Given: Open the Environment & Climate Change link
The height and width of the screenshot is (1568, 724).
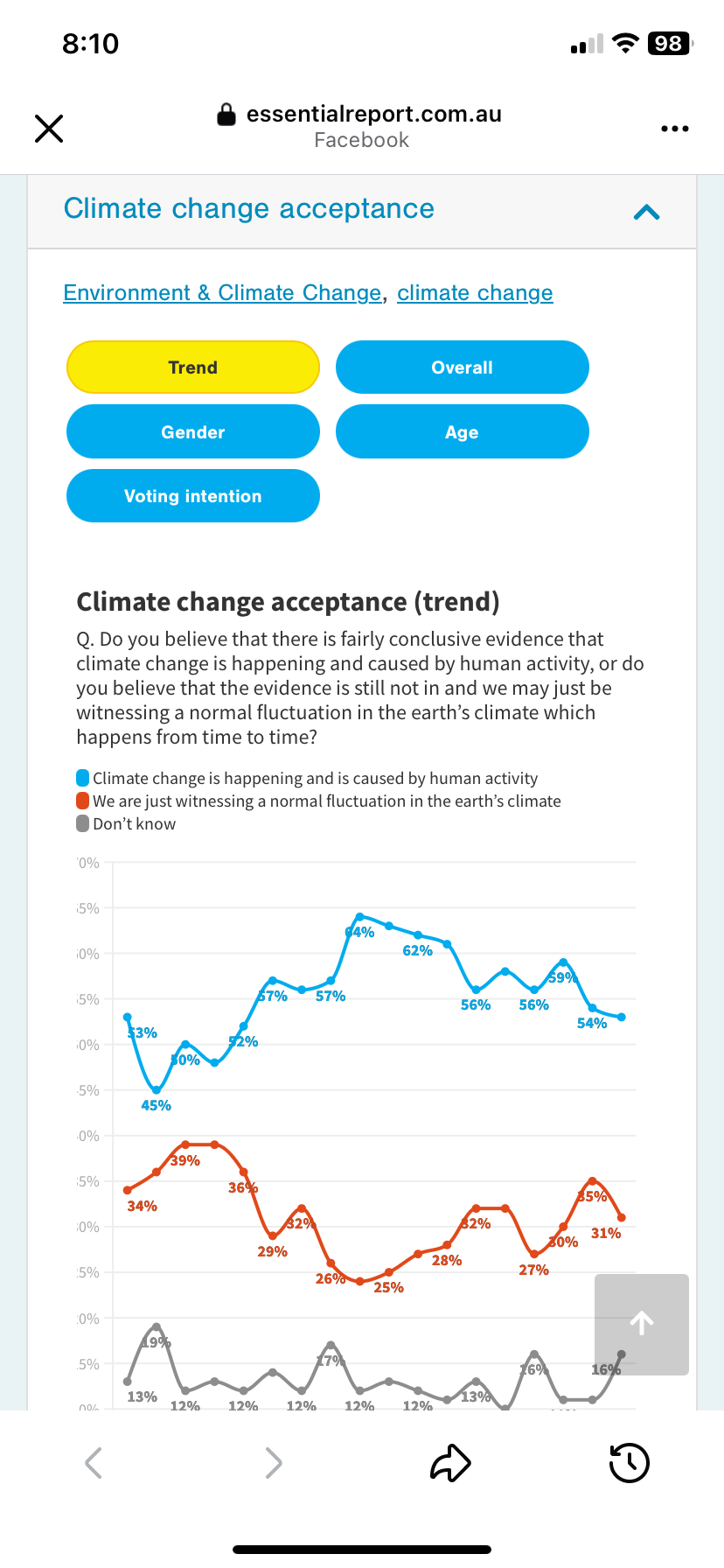Looking at the screenshot, I should 222,293.
